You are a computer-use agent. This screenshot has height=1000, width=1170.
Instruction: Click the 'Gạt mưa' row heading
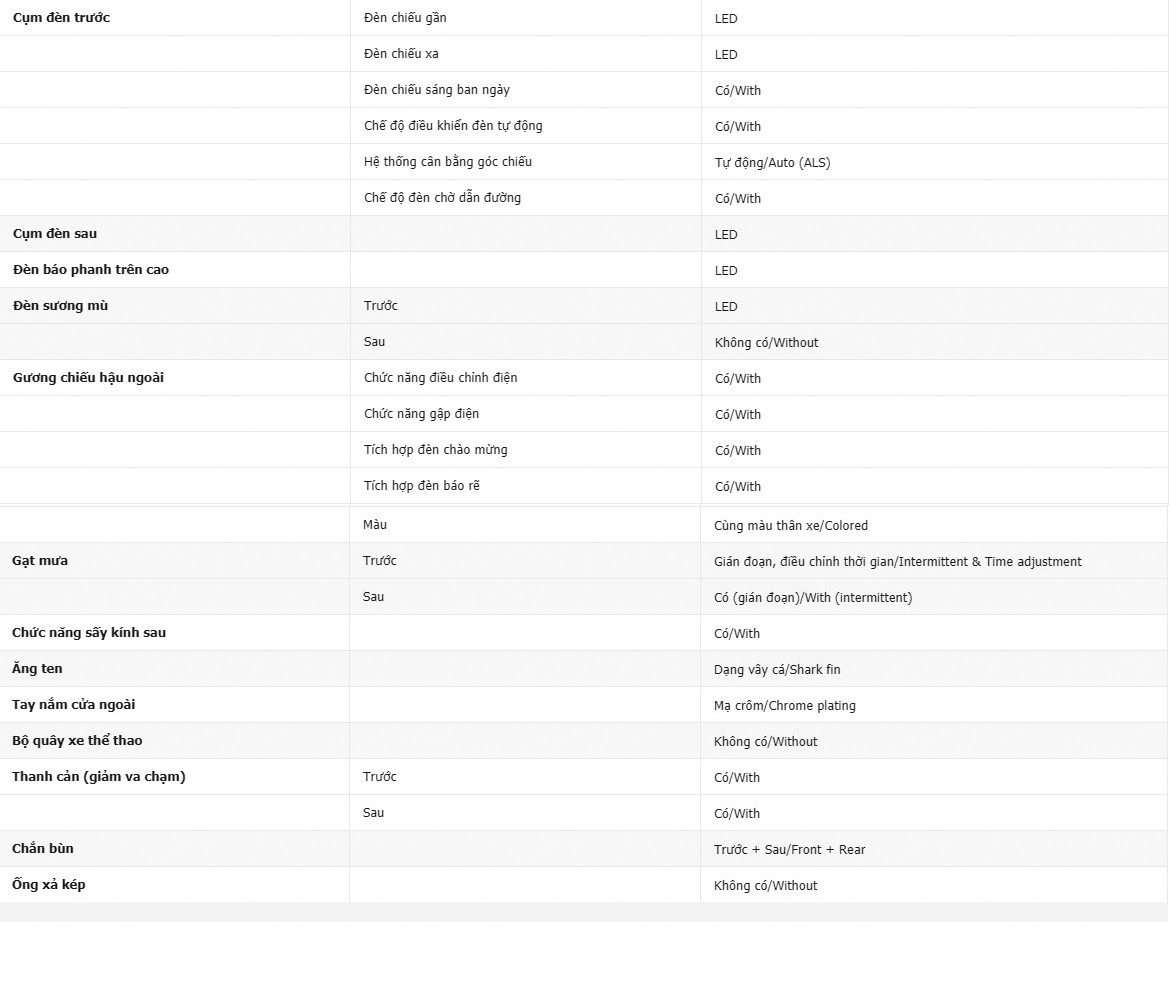click(x=40, y=561)
